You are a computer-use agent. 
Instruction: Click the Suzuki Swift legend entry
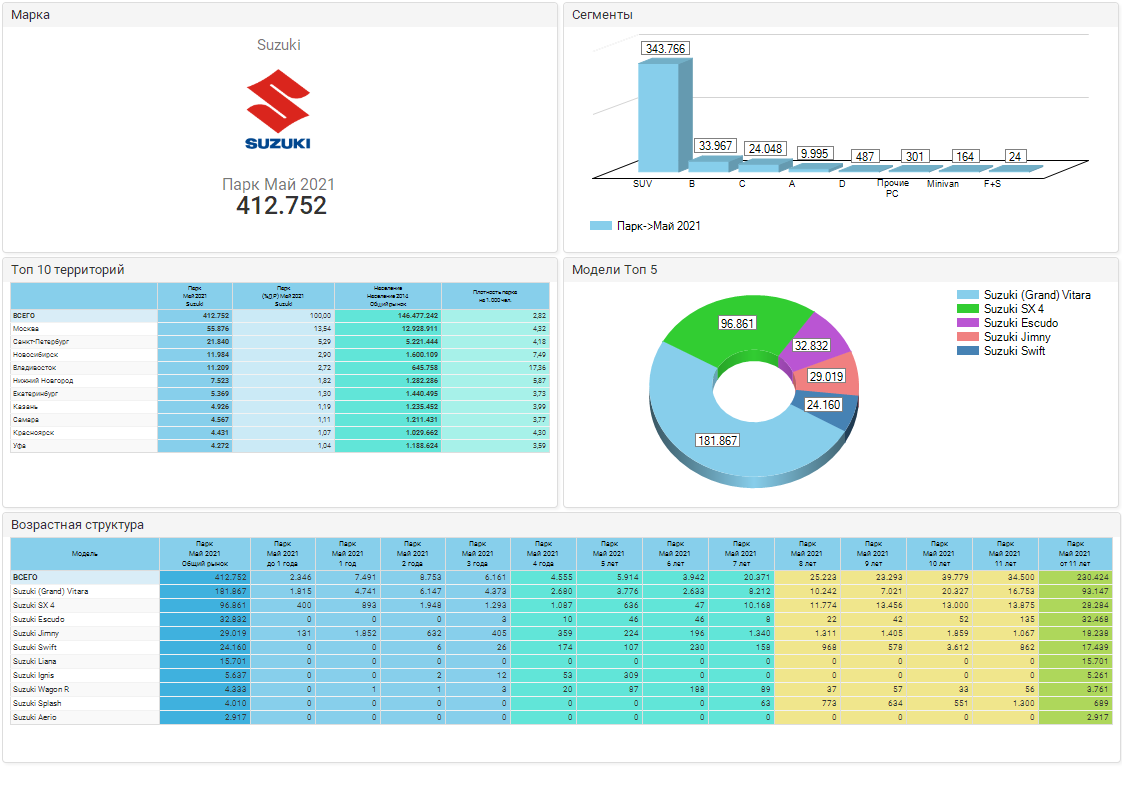pos(1014,351)
